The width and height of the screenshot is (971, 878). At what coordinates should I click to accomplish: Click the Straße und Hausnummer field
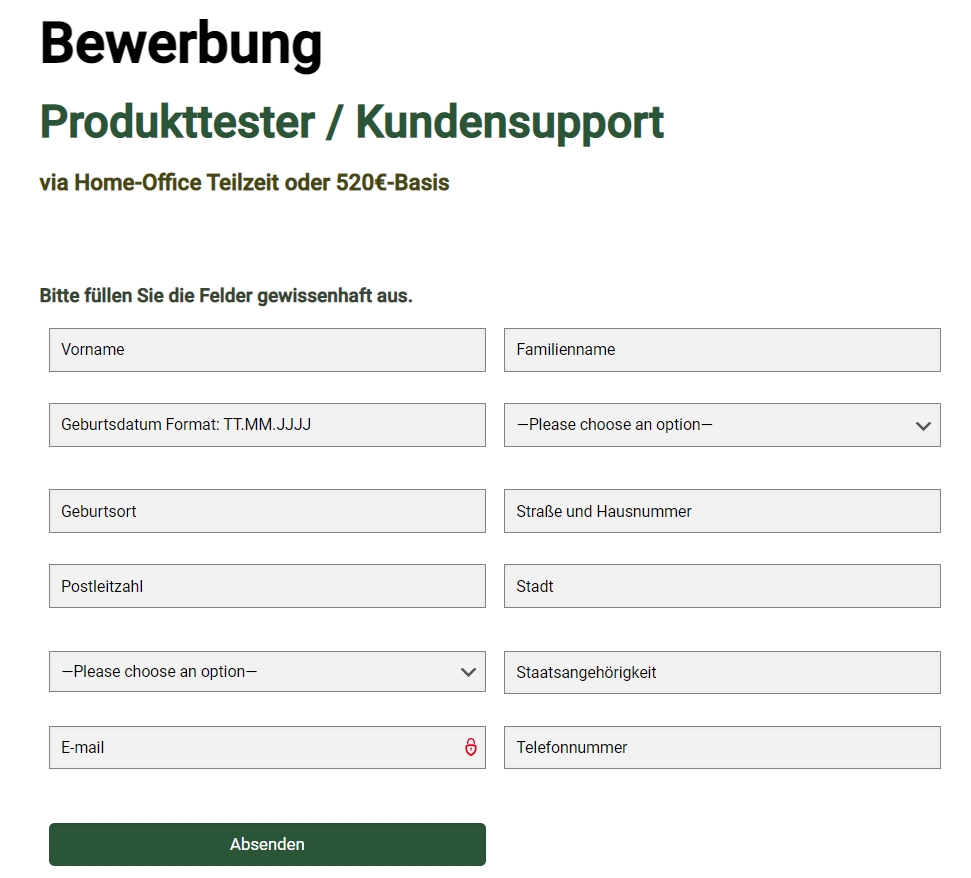coord(722,511)
